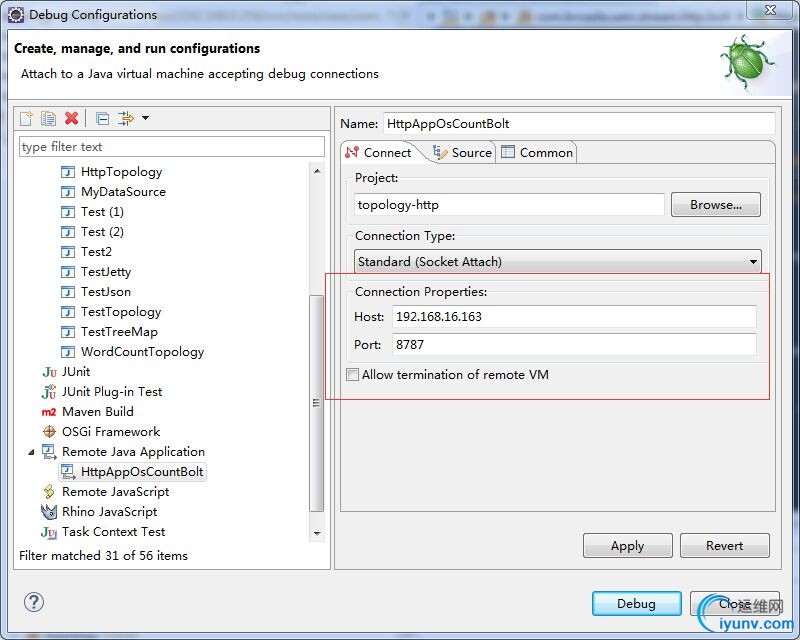Collapse all configurations in the tree
Image resolution: width=800 pixels, height=640 pixels.
click(103, 118)
